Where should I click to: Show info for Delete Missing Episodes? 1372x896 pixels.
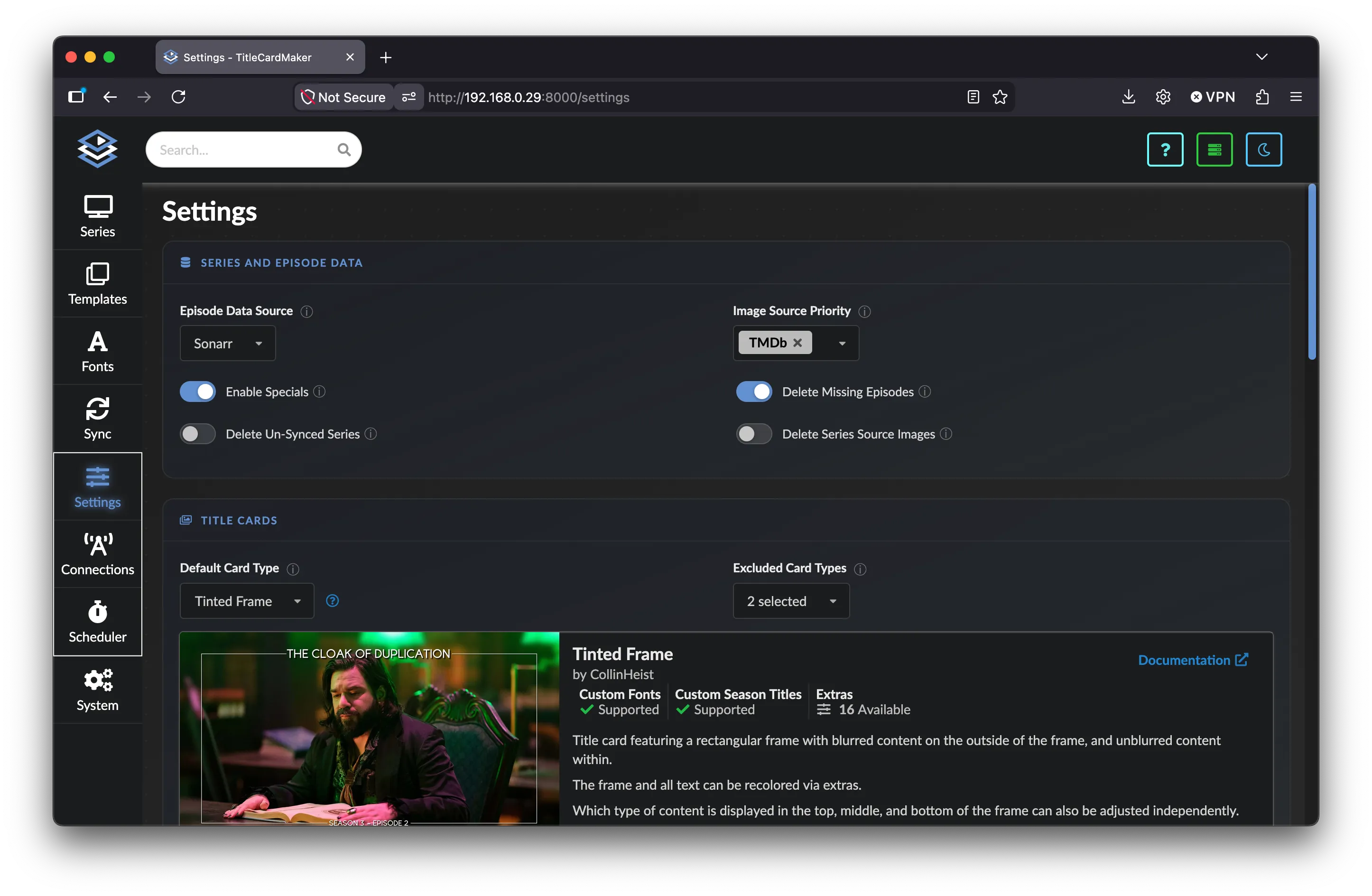(925, 392)
